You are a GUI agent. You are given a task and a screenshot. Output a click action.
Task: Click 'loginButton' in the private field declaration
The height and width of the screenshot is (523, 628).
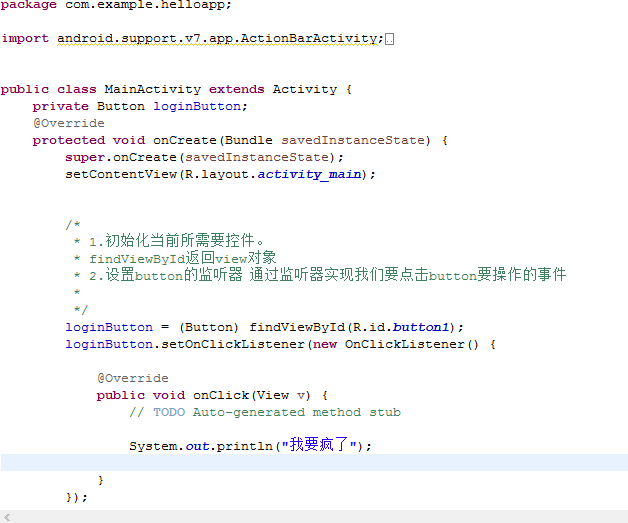[197, 107]
